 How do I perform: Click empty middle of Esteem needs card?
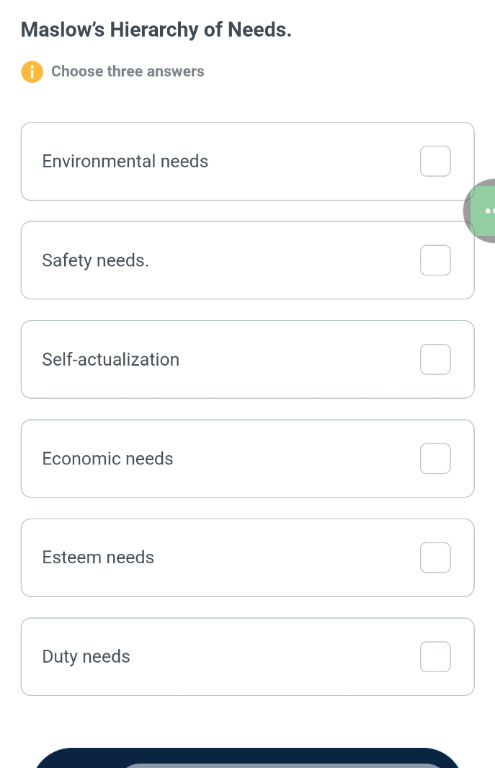pos(286,557)
